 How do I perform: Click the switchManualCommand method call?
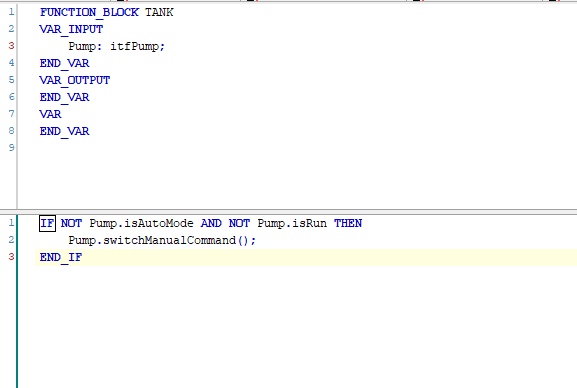point(169,240)
